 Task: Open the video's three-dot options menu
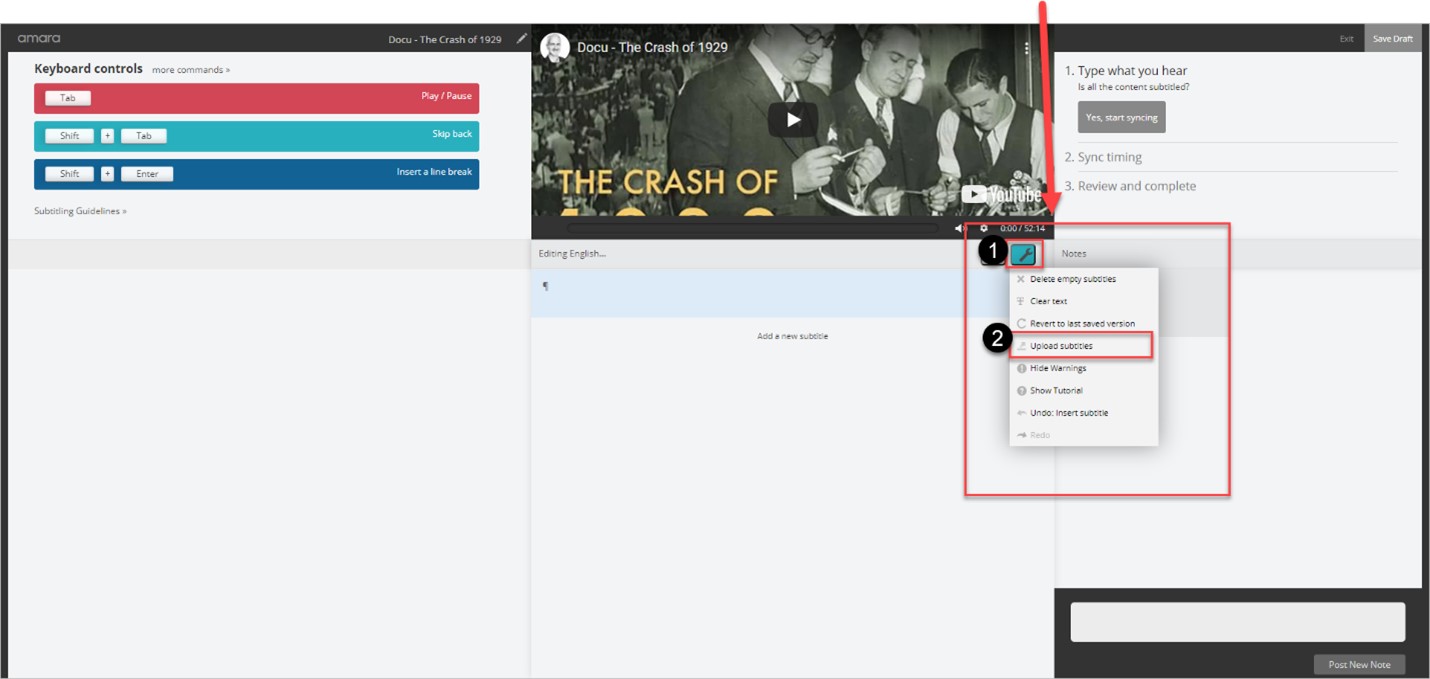point(1027,48)
